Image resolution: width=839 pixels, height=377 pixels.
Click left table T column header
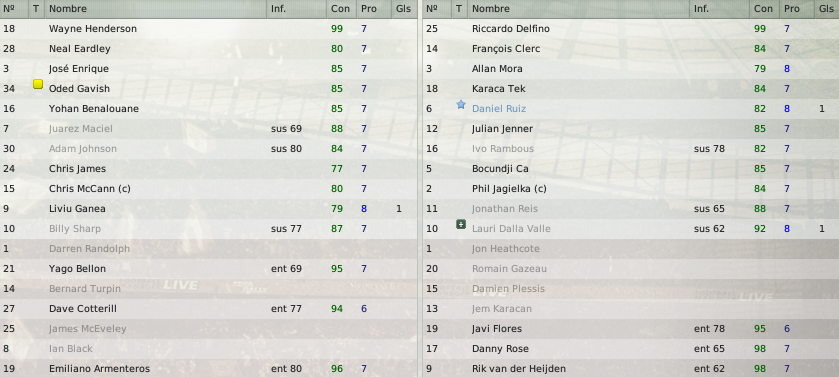36,9
